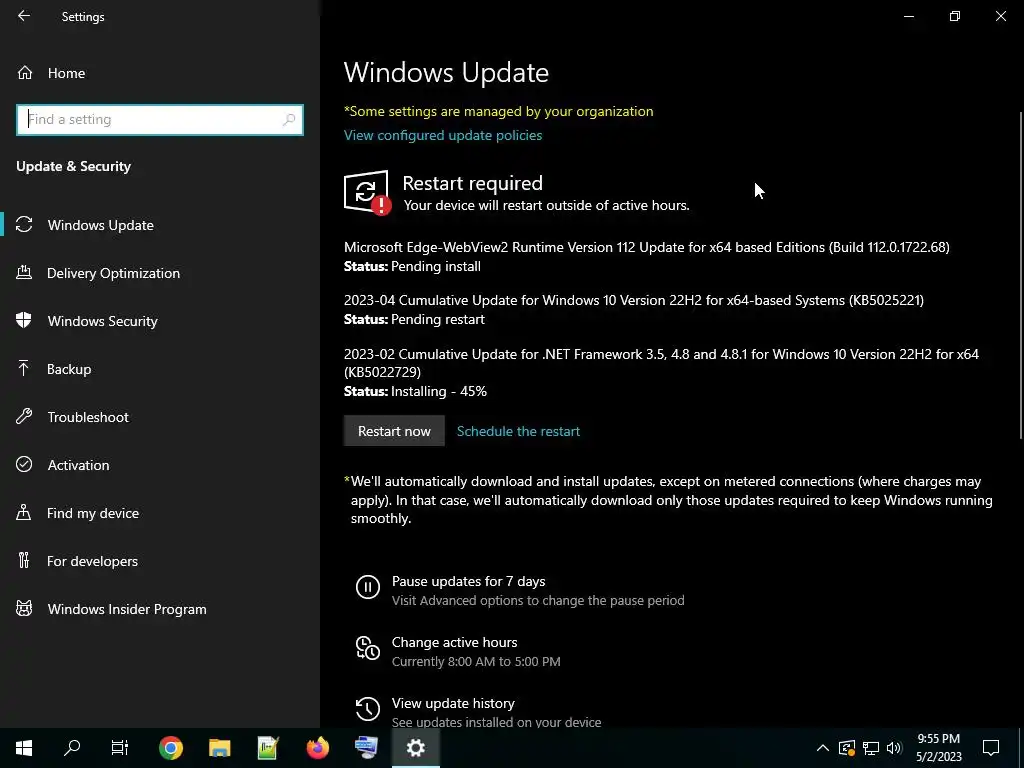
Task: Launch Google Chrome from the taskbar
Action: [x=171, y=748]
